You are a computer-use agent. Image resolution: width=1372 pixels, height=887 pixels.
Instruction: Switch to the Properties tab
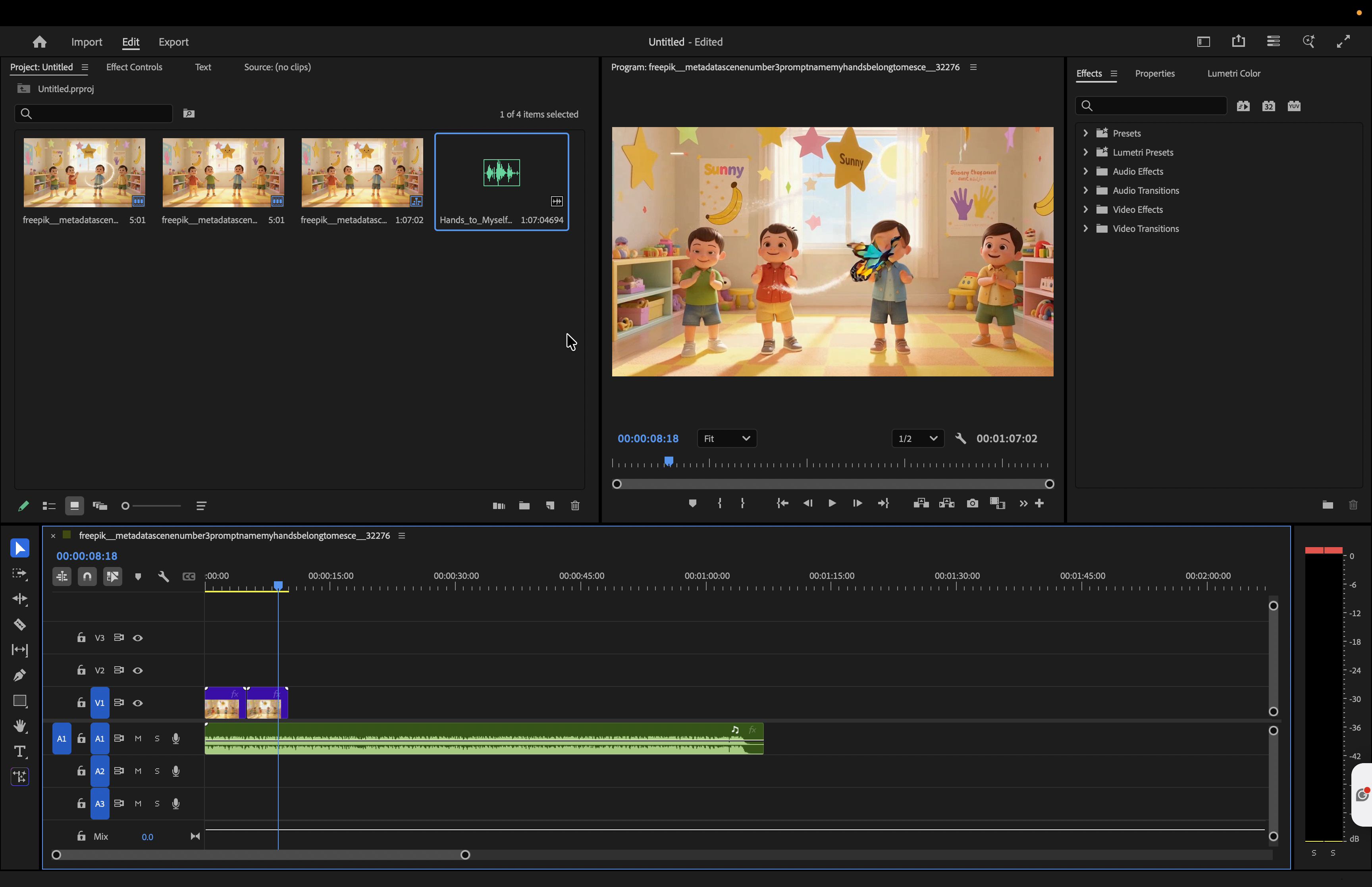1154,74
